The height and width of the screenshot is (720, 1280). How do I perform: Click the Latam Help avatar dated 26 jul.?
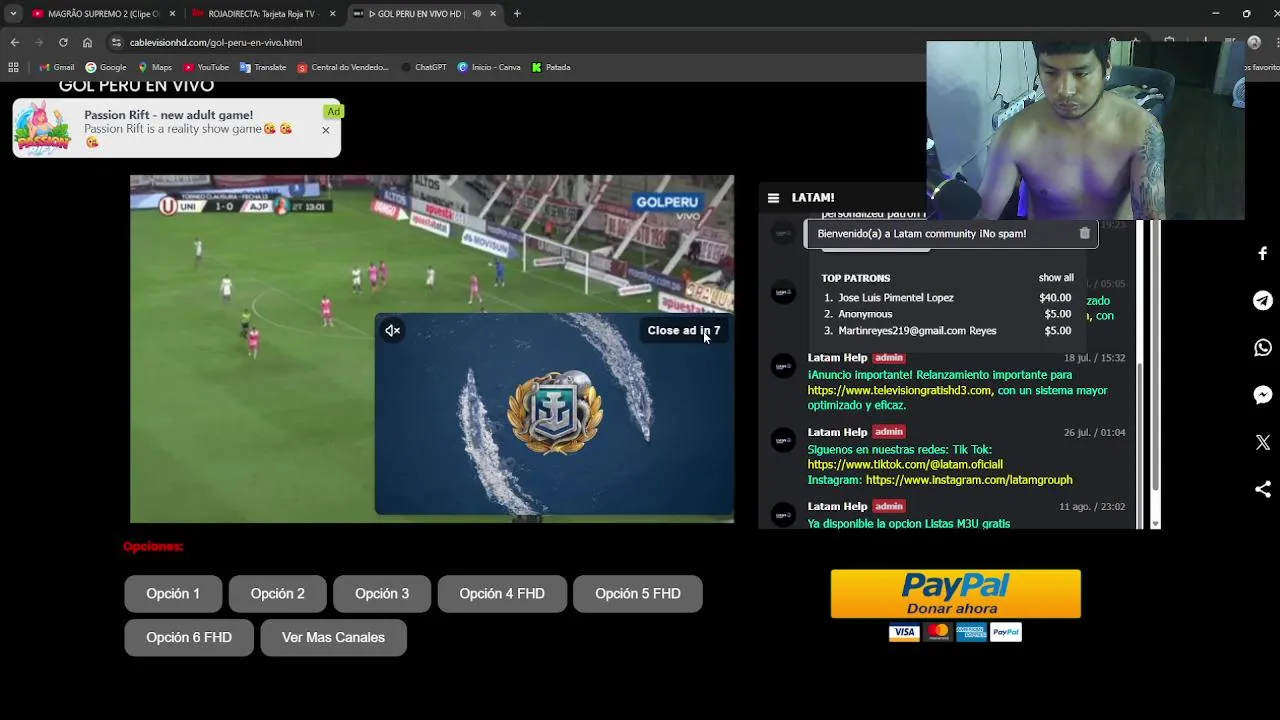pos(783,441)
